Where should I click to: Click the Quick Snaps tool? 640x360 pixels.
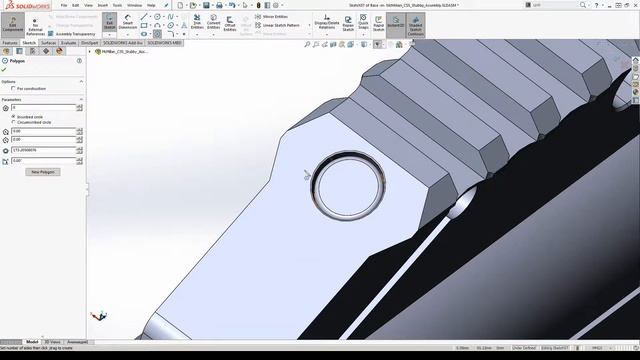point(363,22)
